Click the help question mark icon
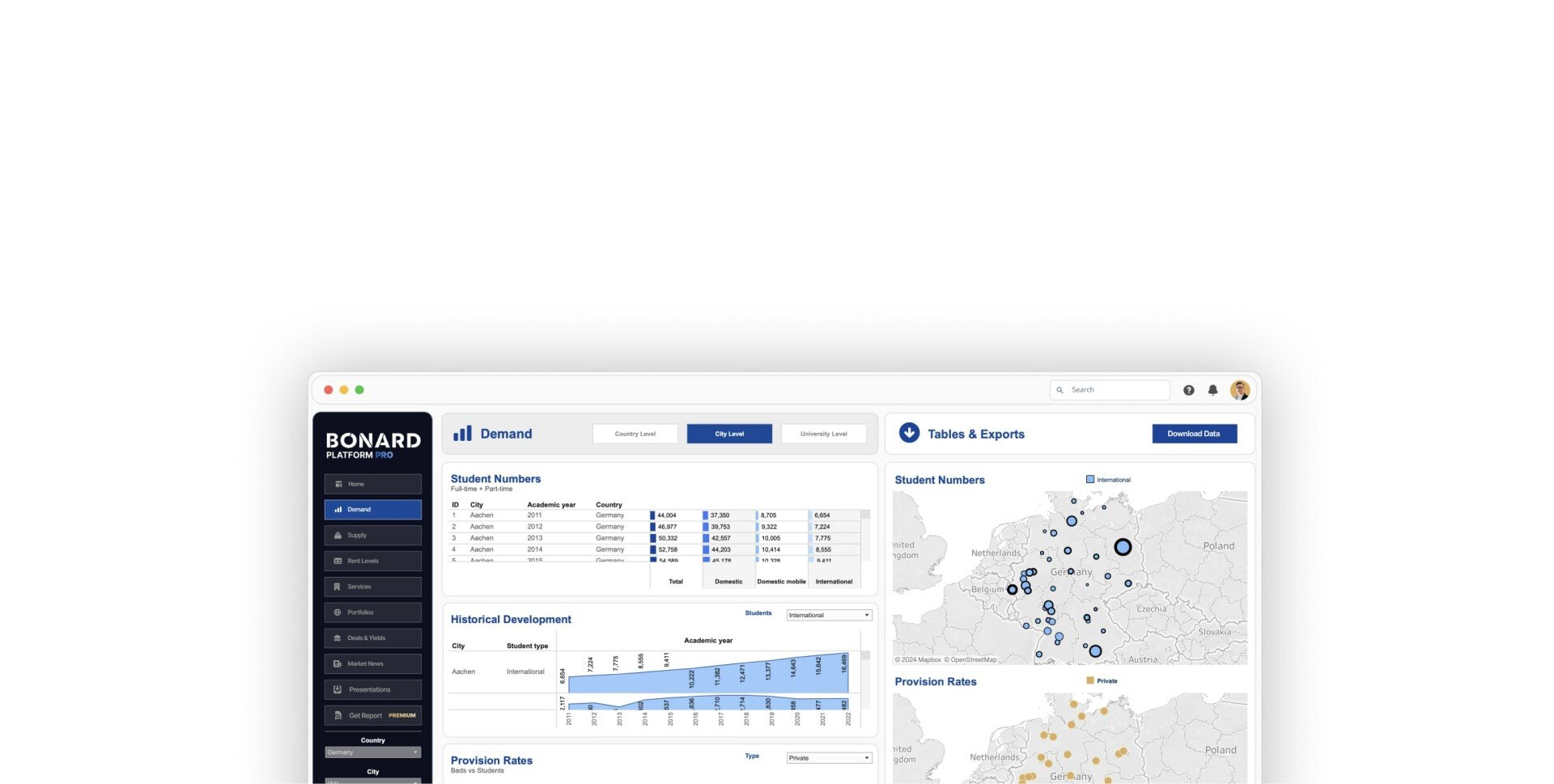Screen dimensions: 1554x784 1188,390
